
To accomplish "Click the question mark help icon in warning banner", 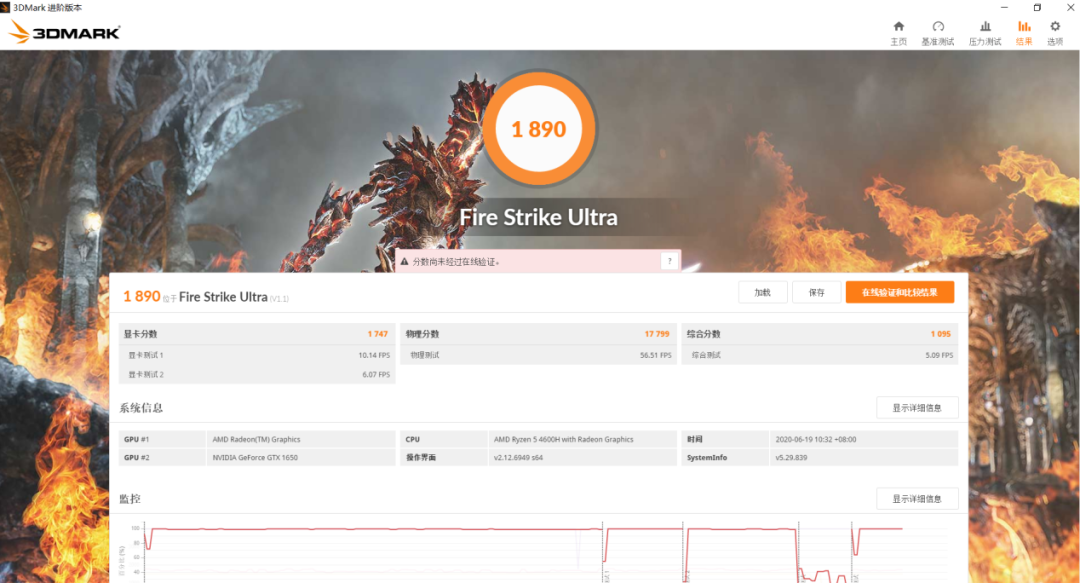I will (x=669, y=261).
